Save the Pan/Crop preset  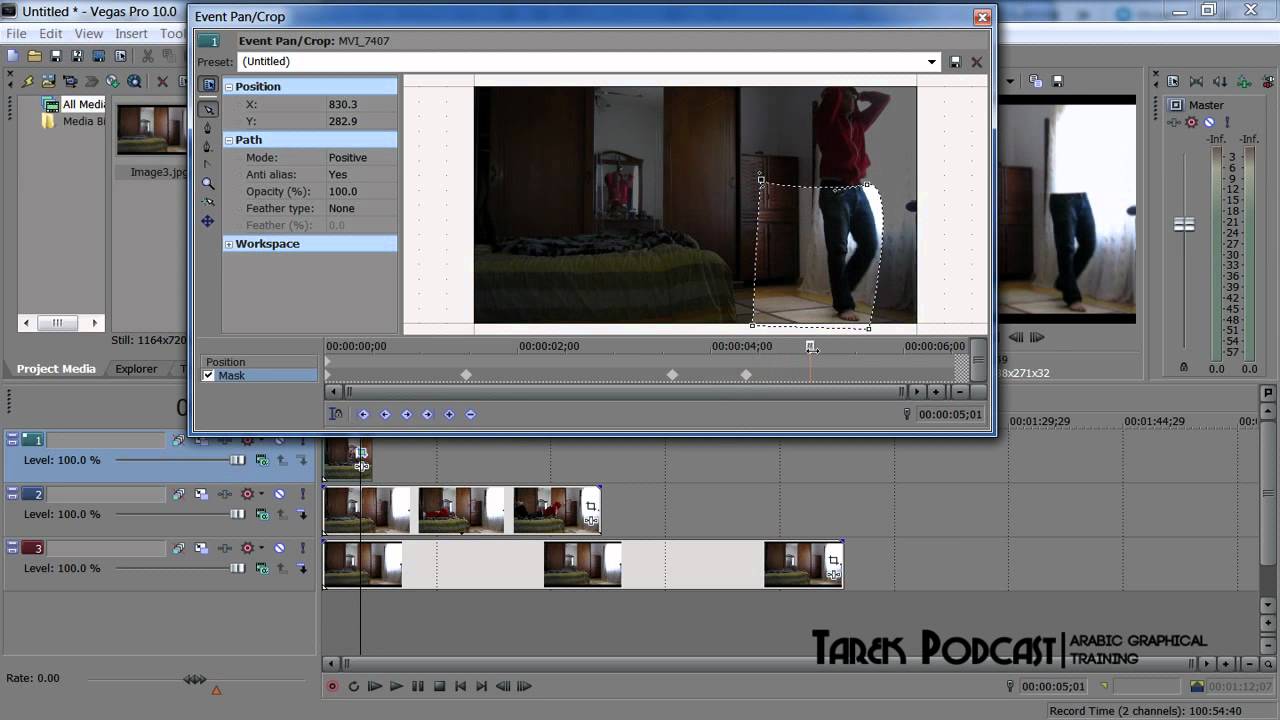click(x=955, y=62)
